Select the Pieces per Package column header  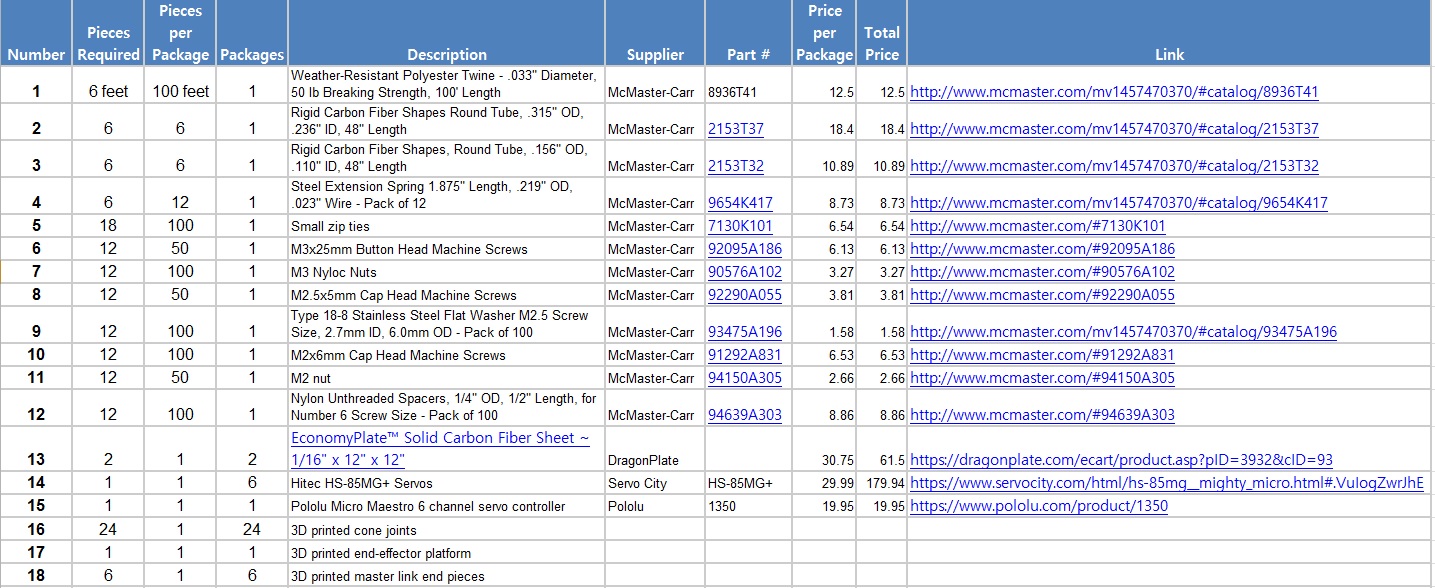(180, 33)
